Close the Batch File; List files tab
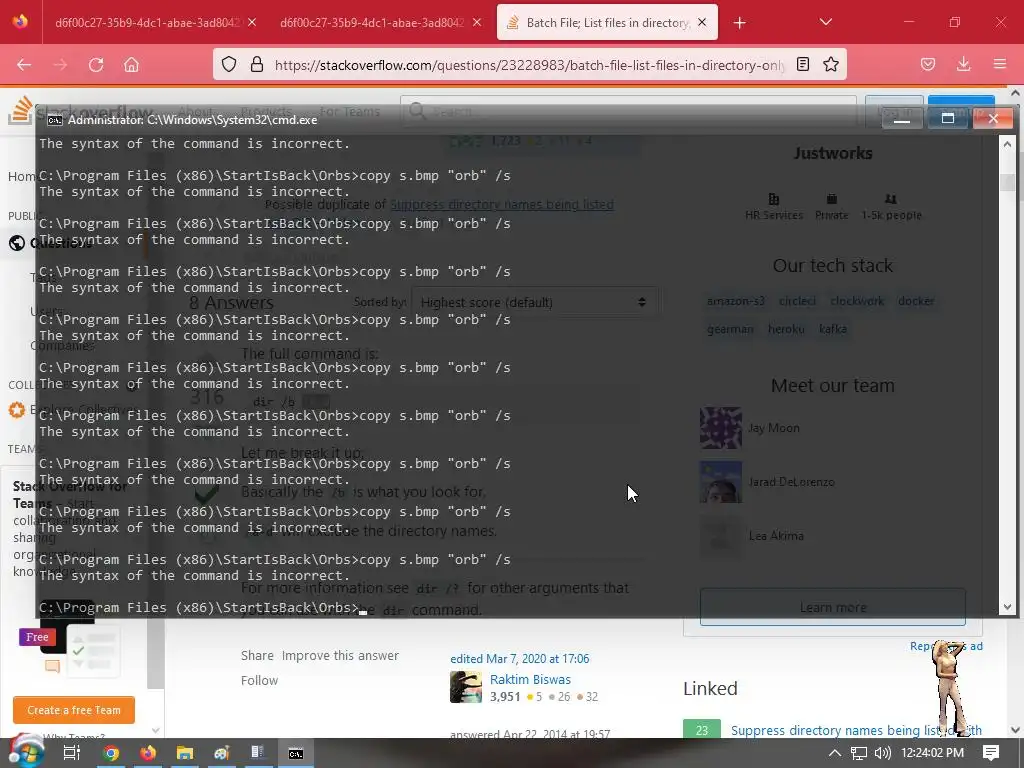 pos(702,22)
